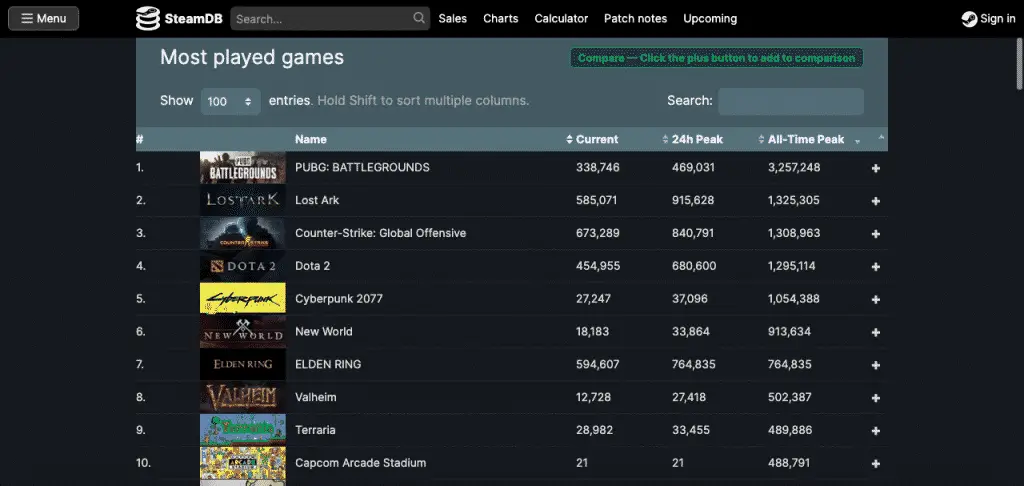Select all-time peak 3,257,248
The image size is (1024, 486).
794,167
